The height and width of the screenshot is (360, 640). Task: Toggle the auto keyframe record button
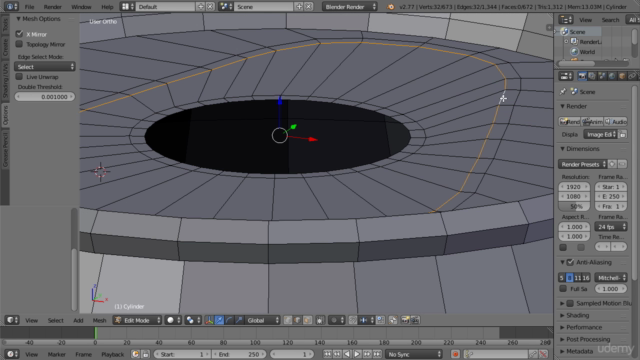tap(455, 354)
